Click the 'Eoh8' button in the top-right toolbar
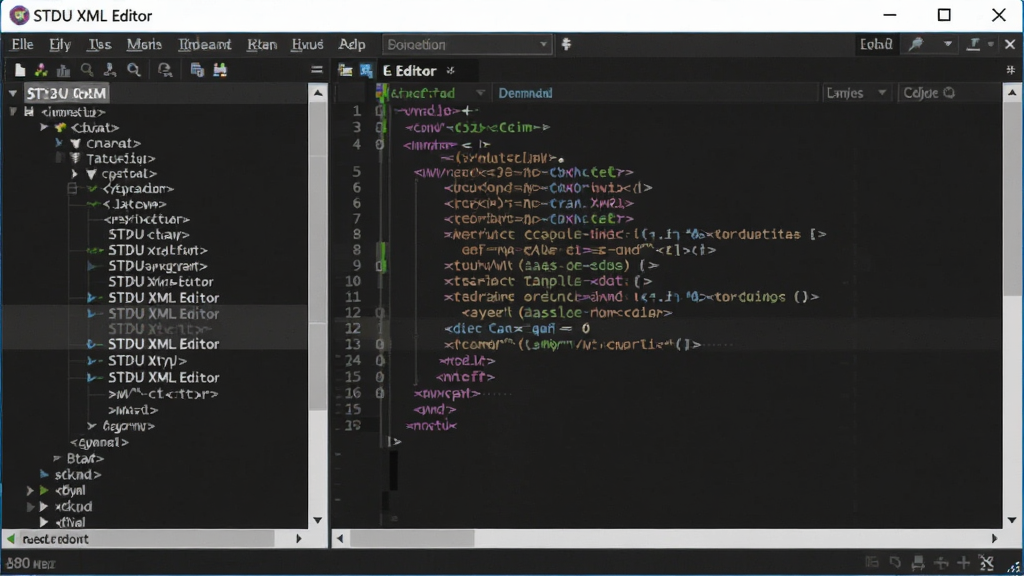The height and width of the screenshot is (576, 1024). tap(876, 44)
